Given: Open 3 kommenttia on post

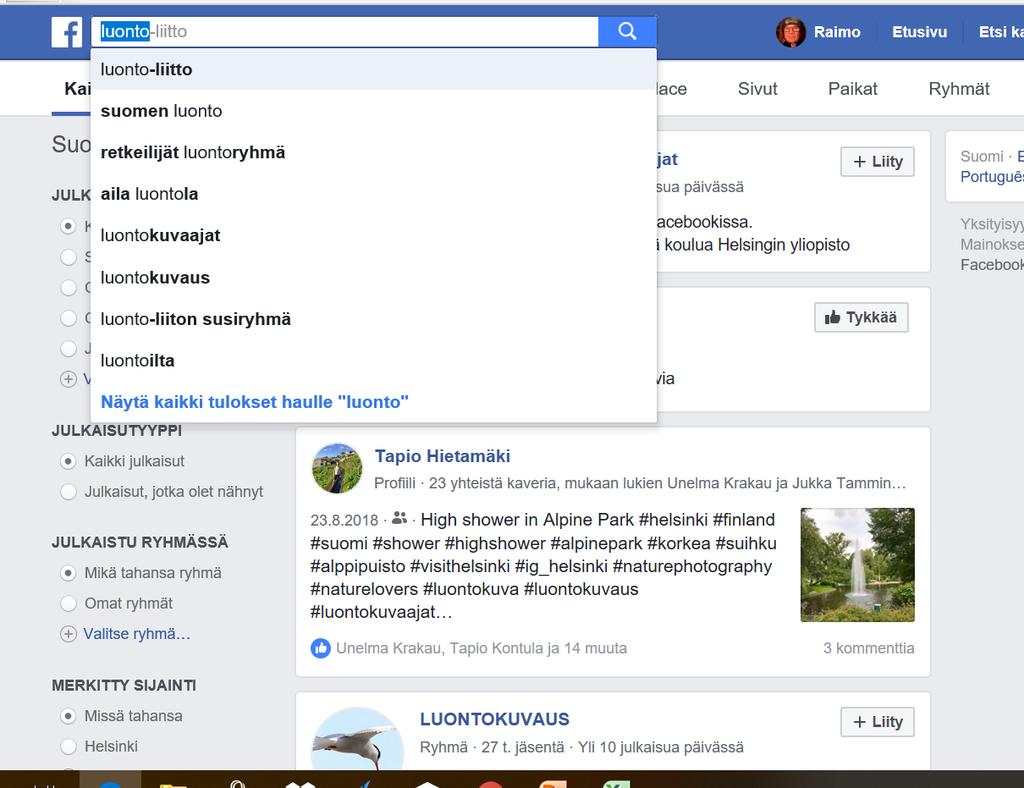Looking at the screenshot, I should tap(869, 648).
